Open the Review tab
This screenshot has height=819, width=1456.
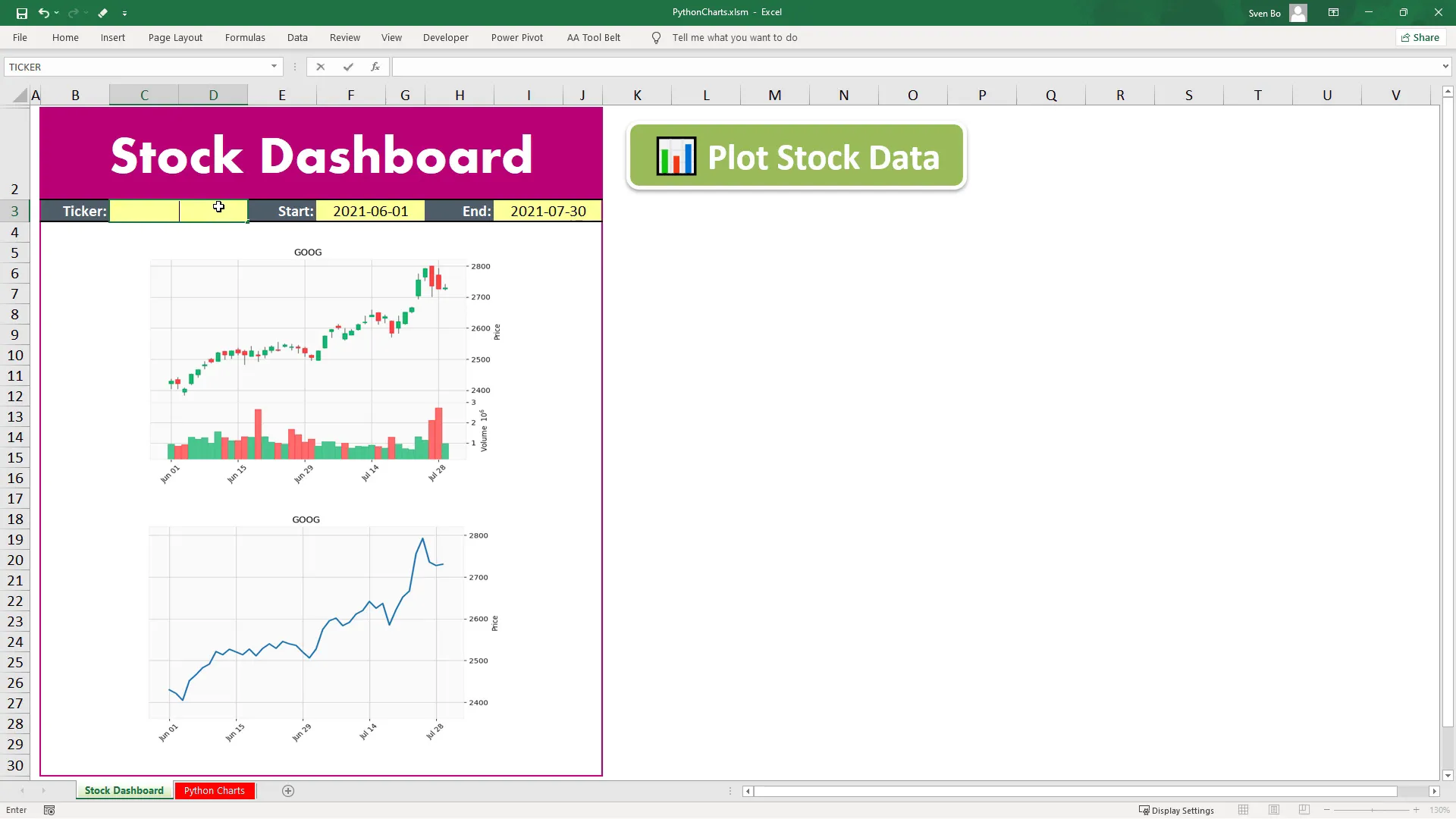pos(345,37)
